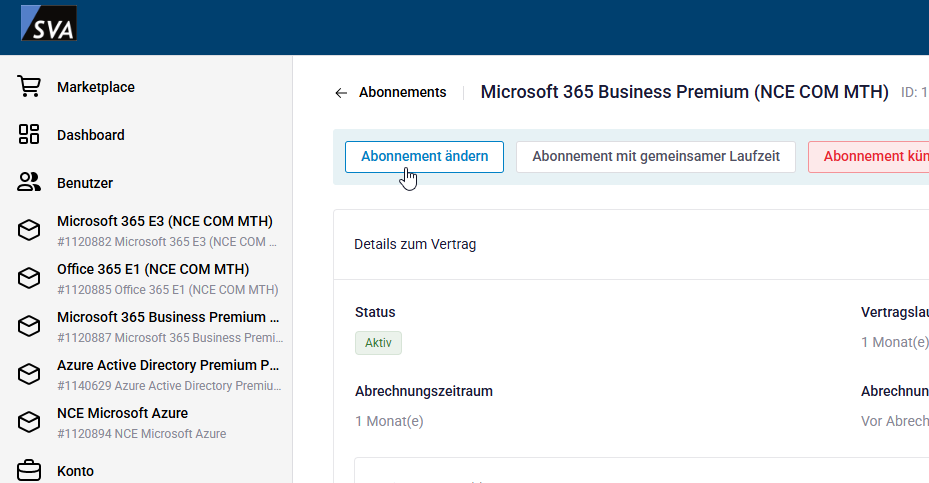Click the box icon for Microsoft 365 E3
The image size is (929, 483).
pos(29,230)
